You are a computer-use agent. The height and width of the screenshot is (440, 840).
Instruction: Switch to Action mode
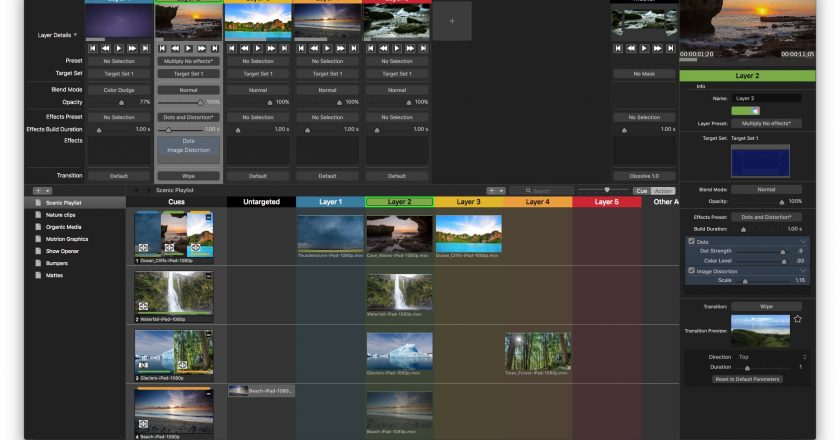pyautogui.click(x=663, y=191)
